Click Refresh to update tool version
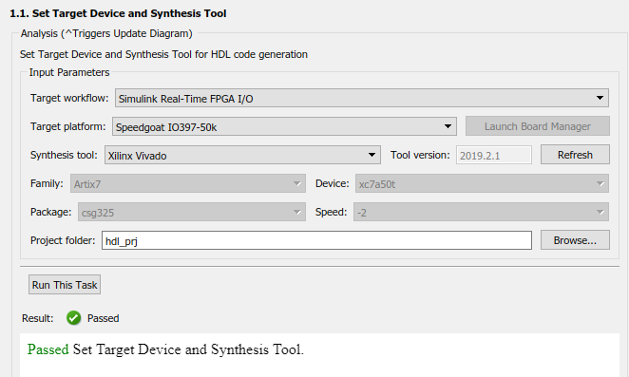 coord(575,155)
